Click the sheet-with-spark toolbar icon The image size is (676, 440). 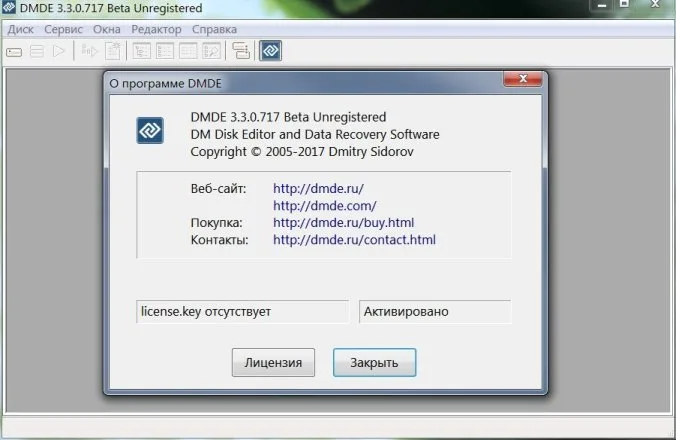113,51
